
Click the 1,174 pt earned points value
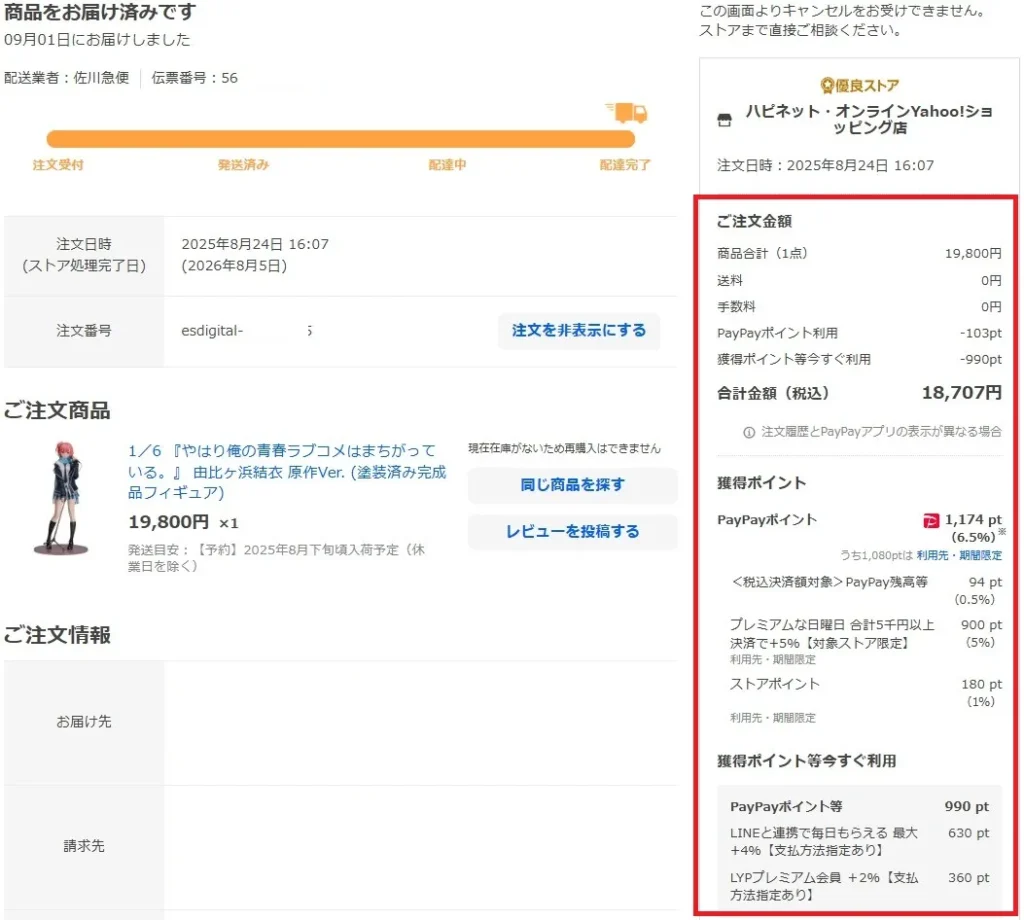coord(973,520)
